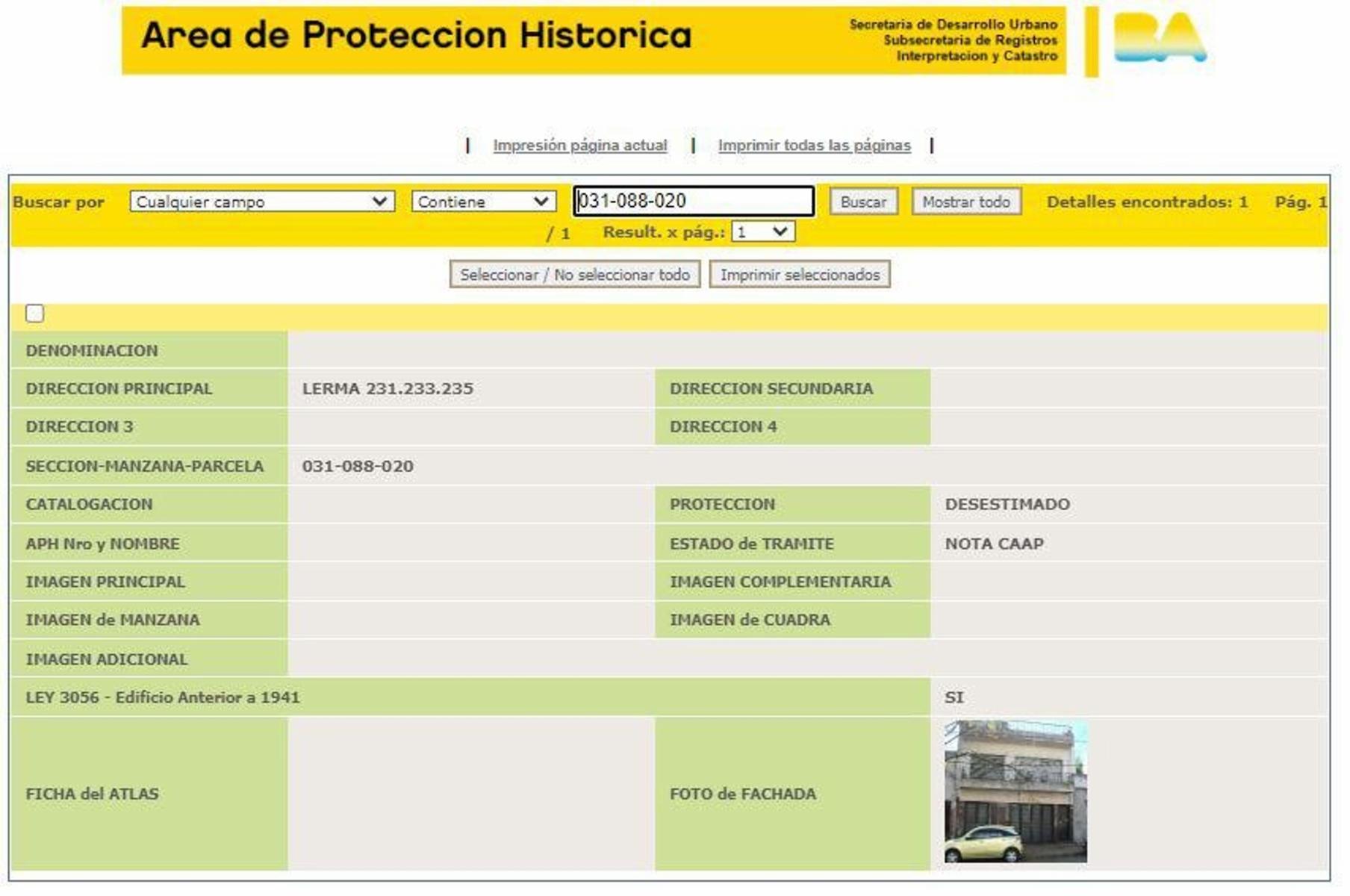Click the 'Detalles encontrados: 1' text
The image size is (1350, 896).
[x=1148, y=202]
